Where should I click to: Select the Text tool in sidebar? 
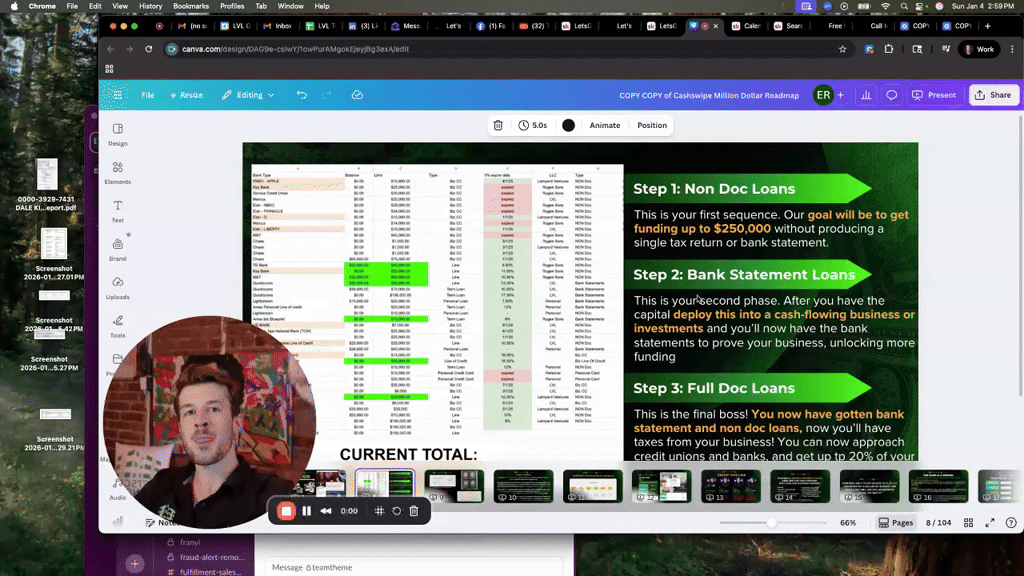point(118,211)
